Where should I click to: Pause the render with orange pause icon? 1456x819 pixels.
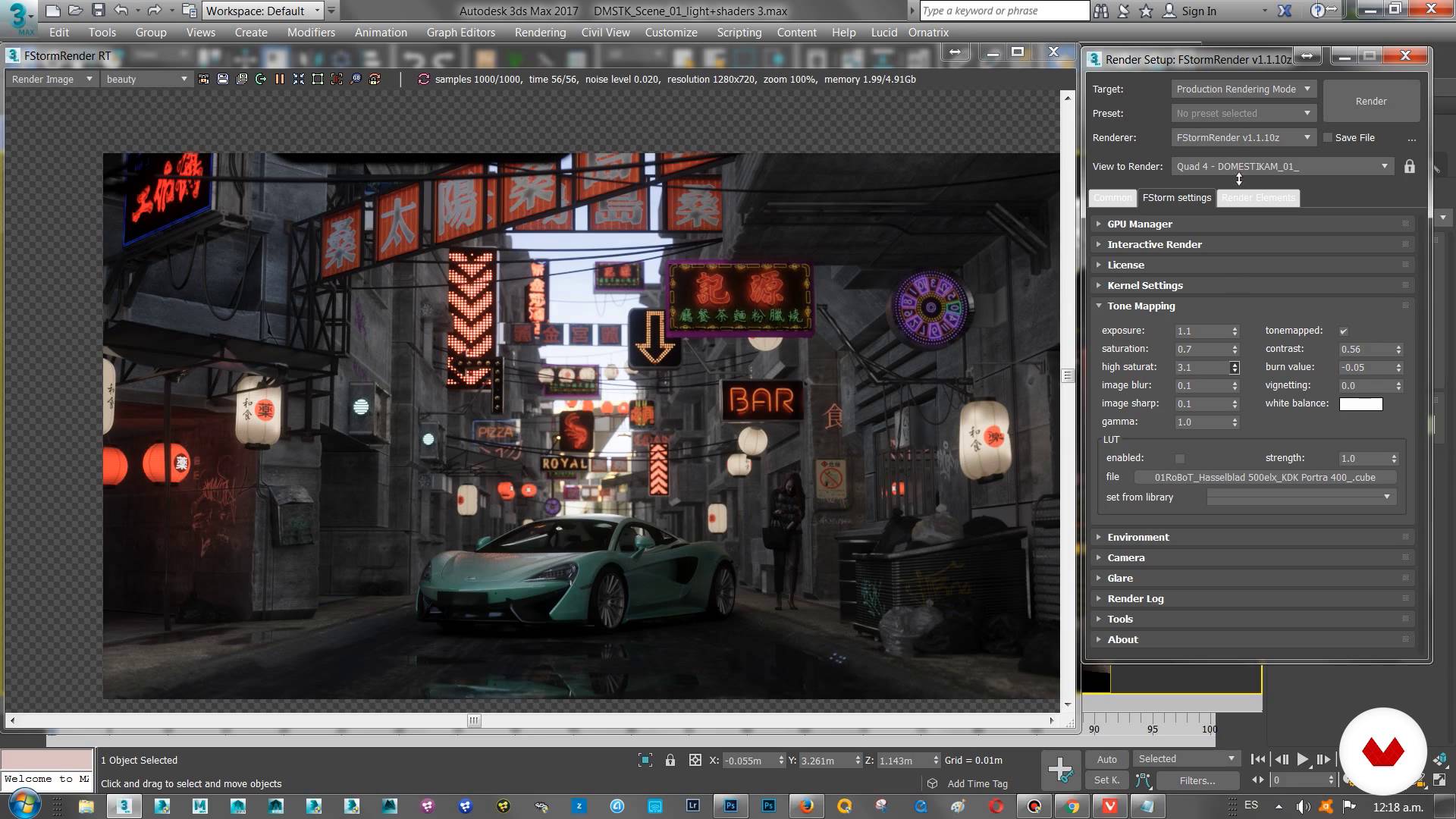280,79
